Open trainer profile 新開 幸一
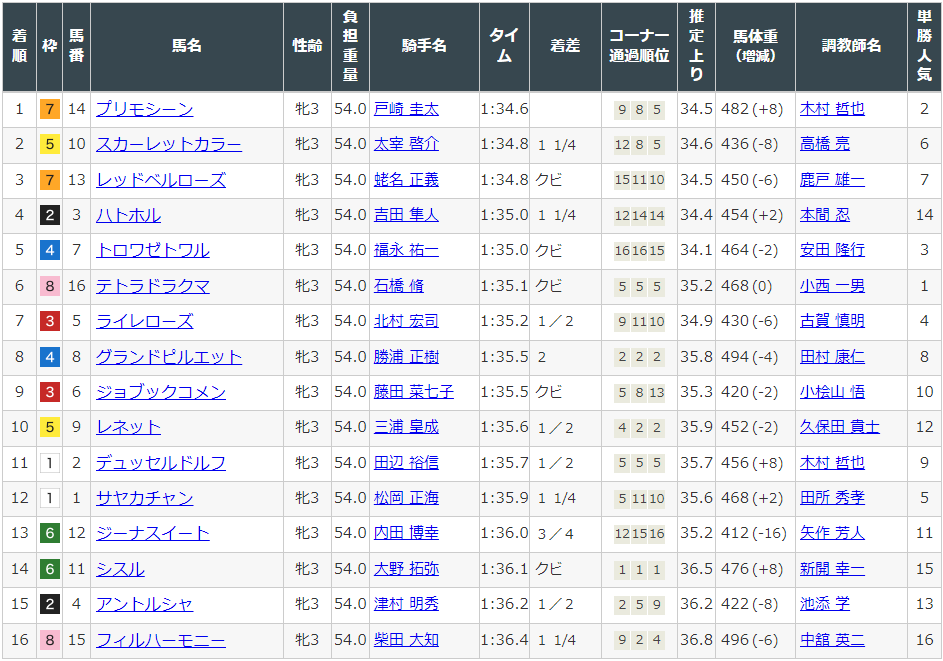Screen dimensions: 943x661 [832, 569]
